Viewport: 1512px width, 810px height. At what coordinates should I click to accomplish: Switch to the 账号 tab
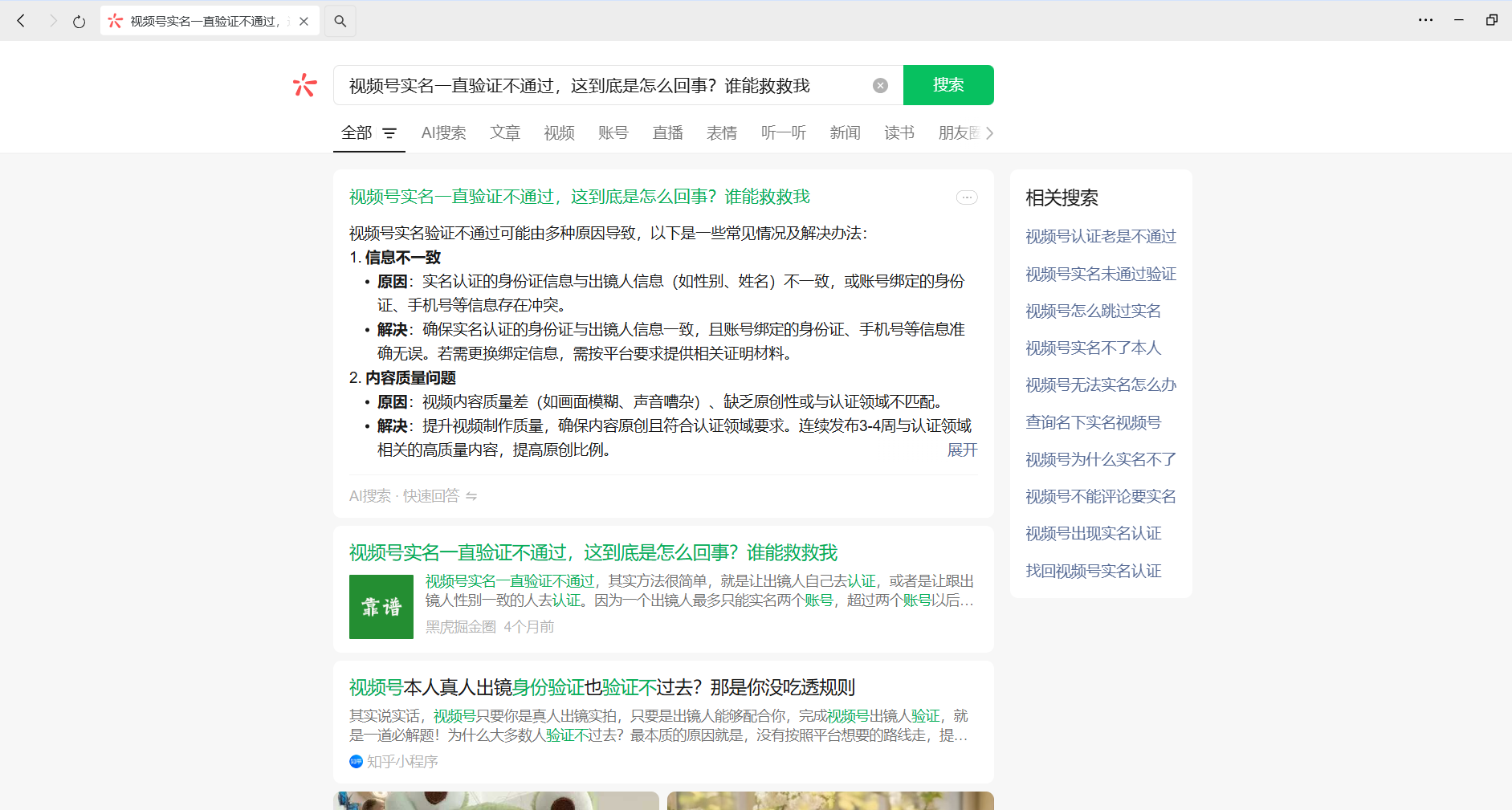click(613, 132)
